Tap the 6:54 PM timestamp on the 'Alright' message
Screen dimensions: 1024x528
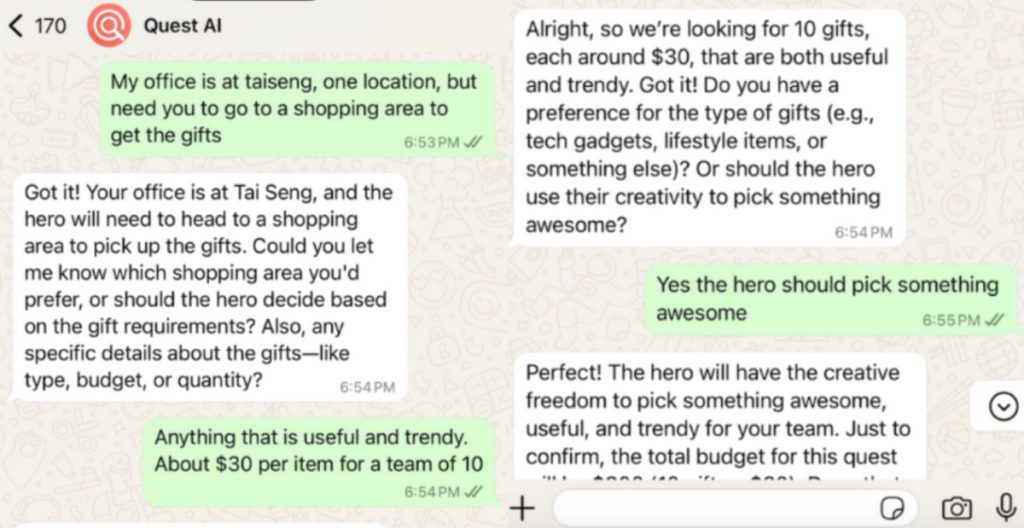(863, 233)
